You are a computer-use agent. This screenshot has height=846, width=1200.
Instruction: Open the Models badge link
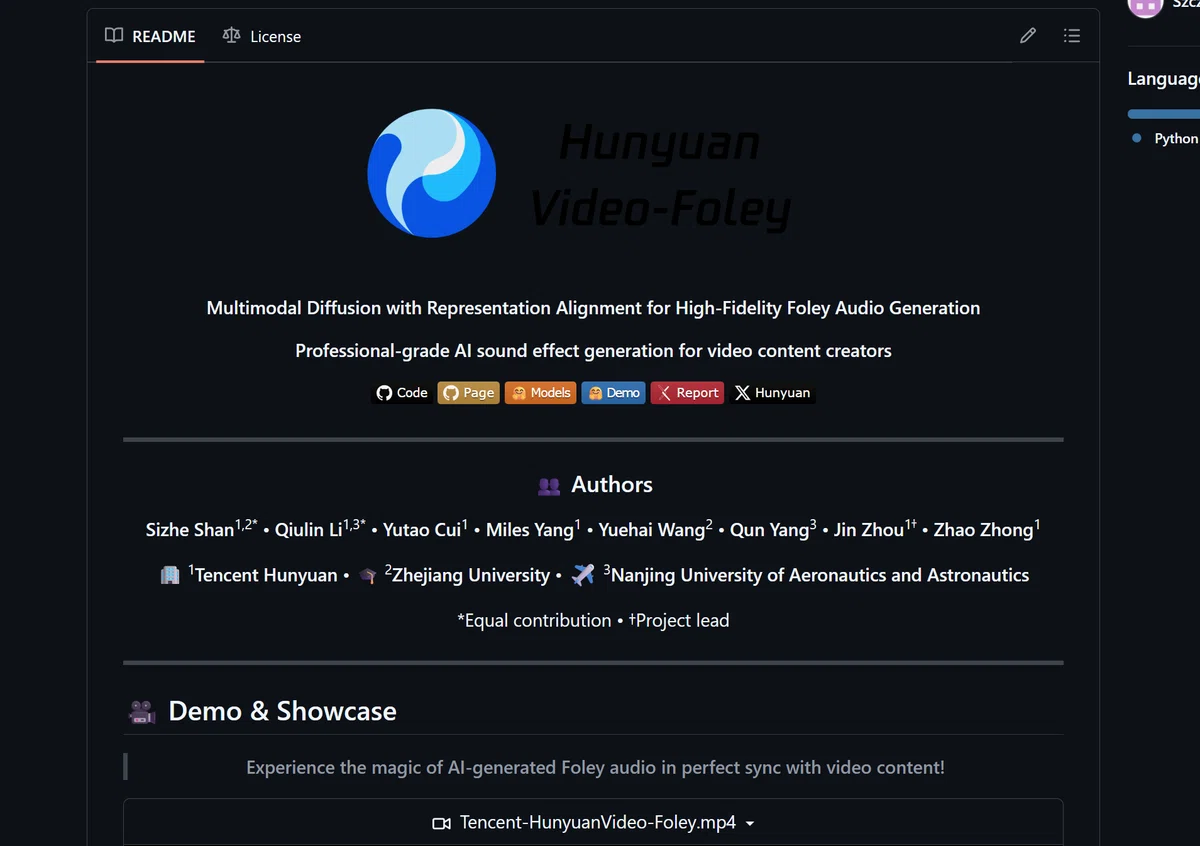coord(541,393)
